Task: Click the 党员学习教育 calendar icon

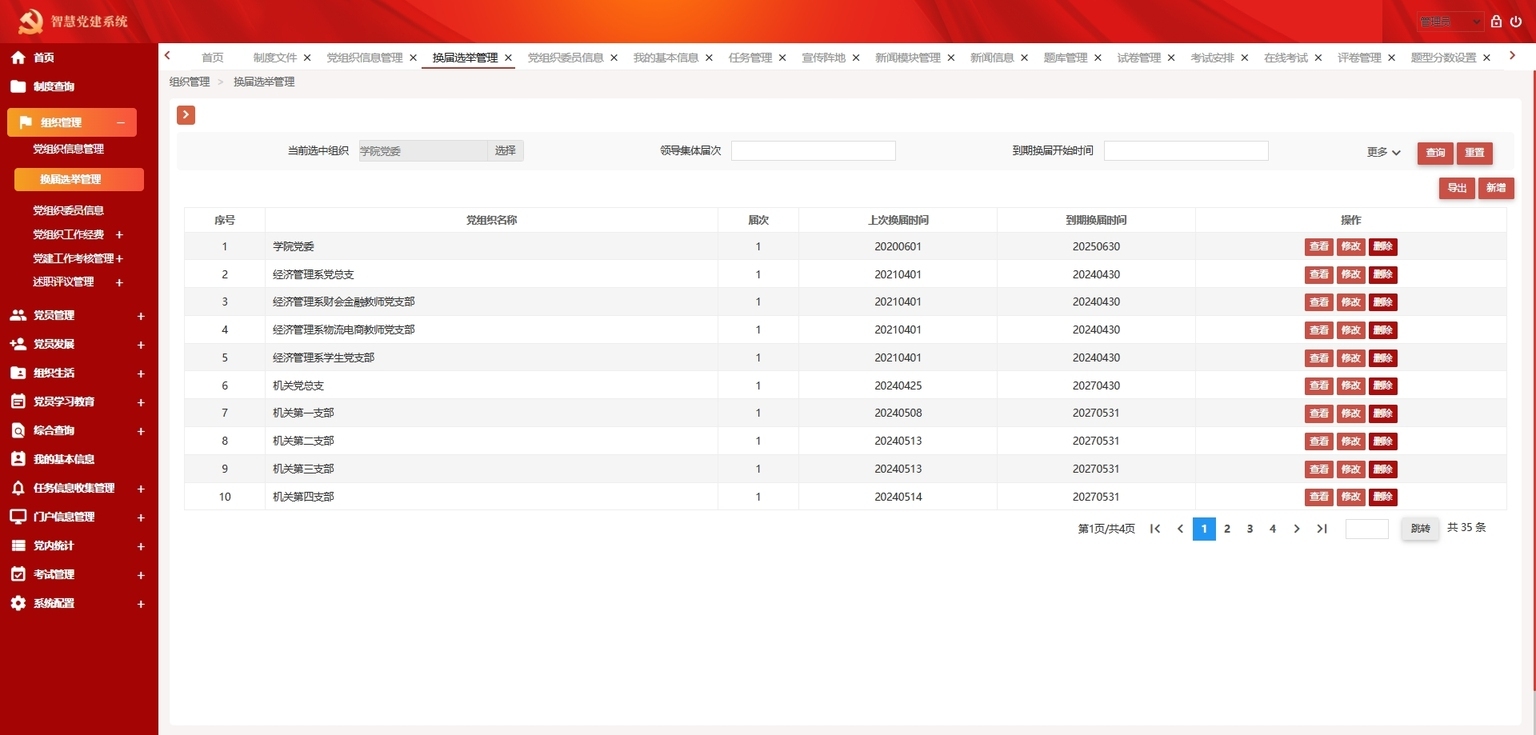Action: [18, 402]
